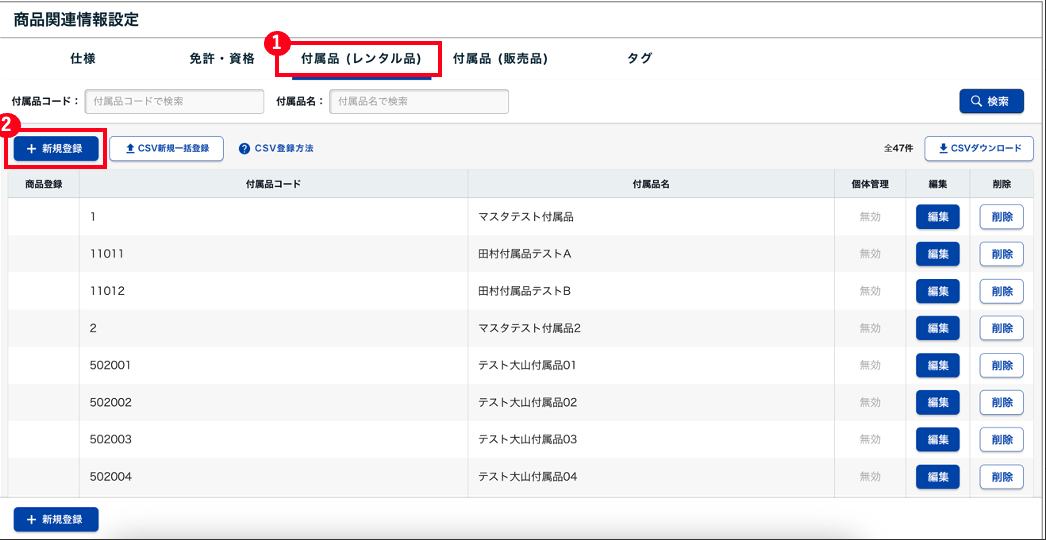The width and height of the screenshot is (1046, 540).
Task: Open the CSV登録方法 help link
Action: click(x=283, y=149)
